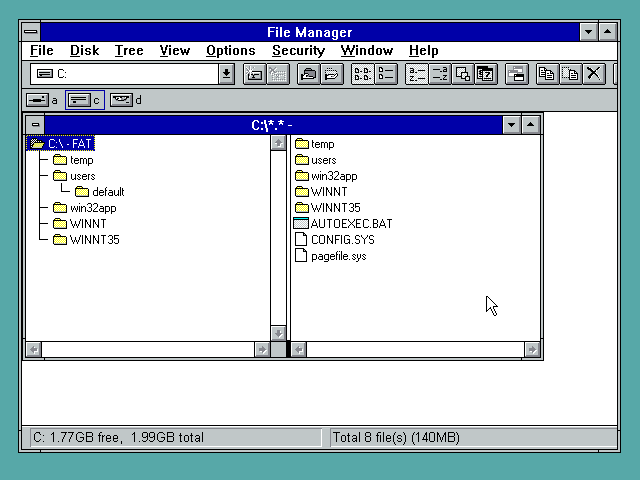
Task: Click the Stop Sharing folder icon
Action: pyautogui.click(x=332, y=74)
